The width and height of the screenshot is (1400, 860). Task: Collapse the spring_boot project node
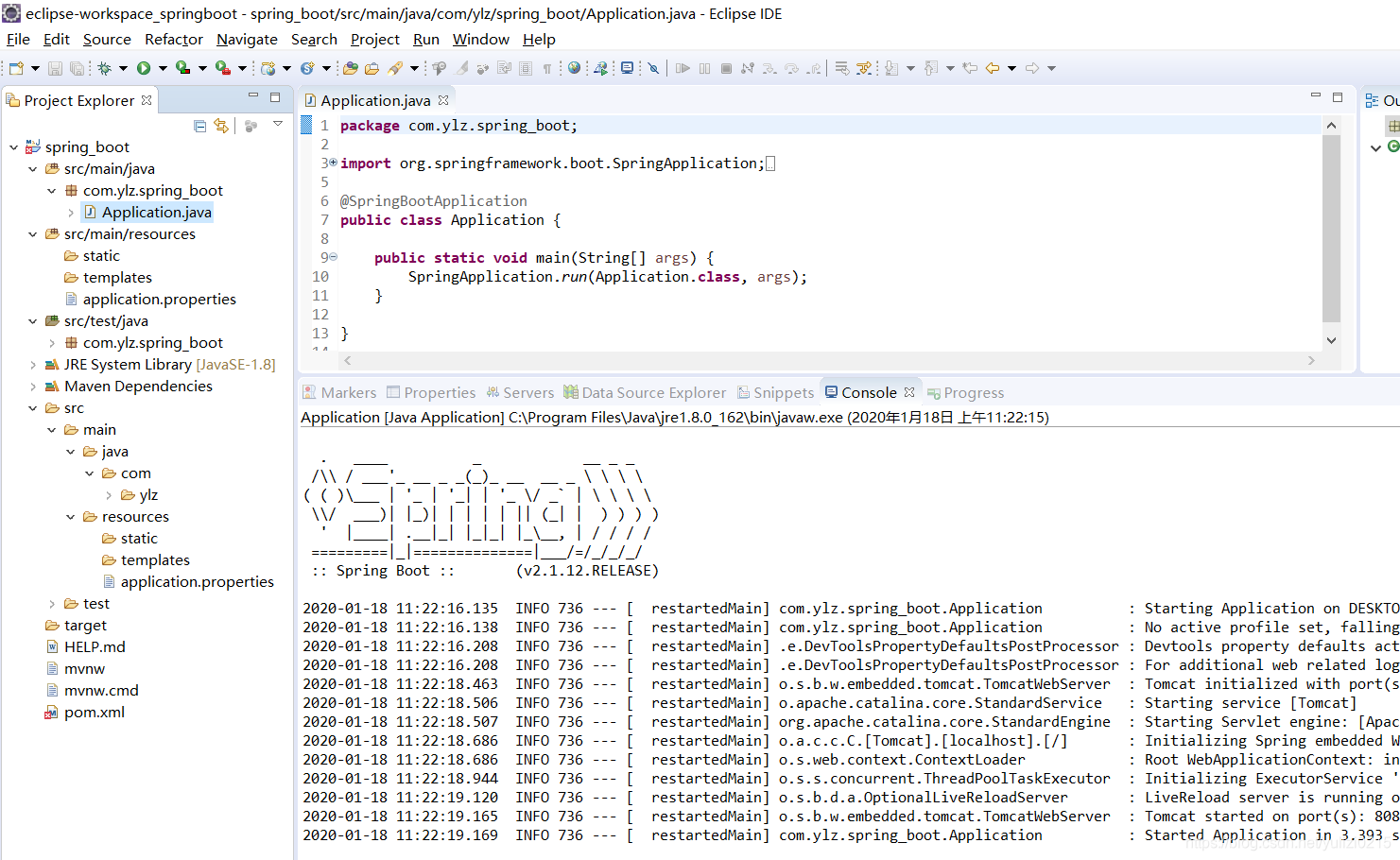click(x=14, y=147)
